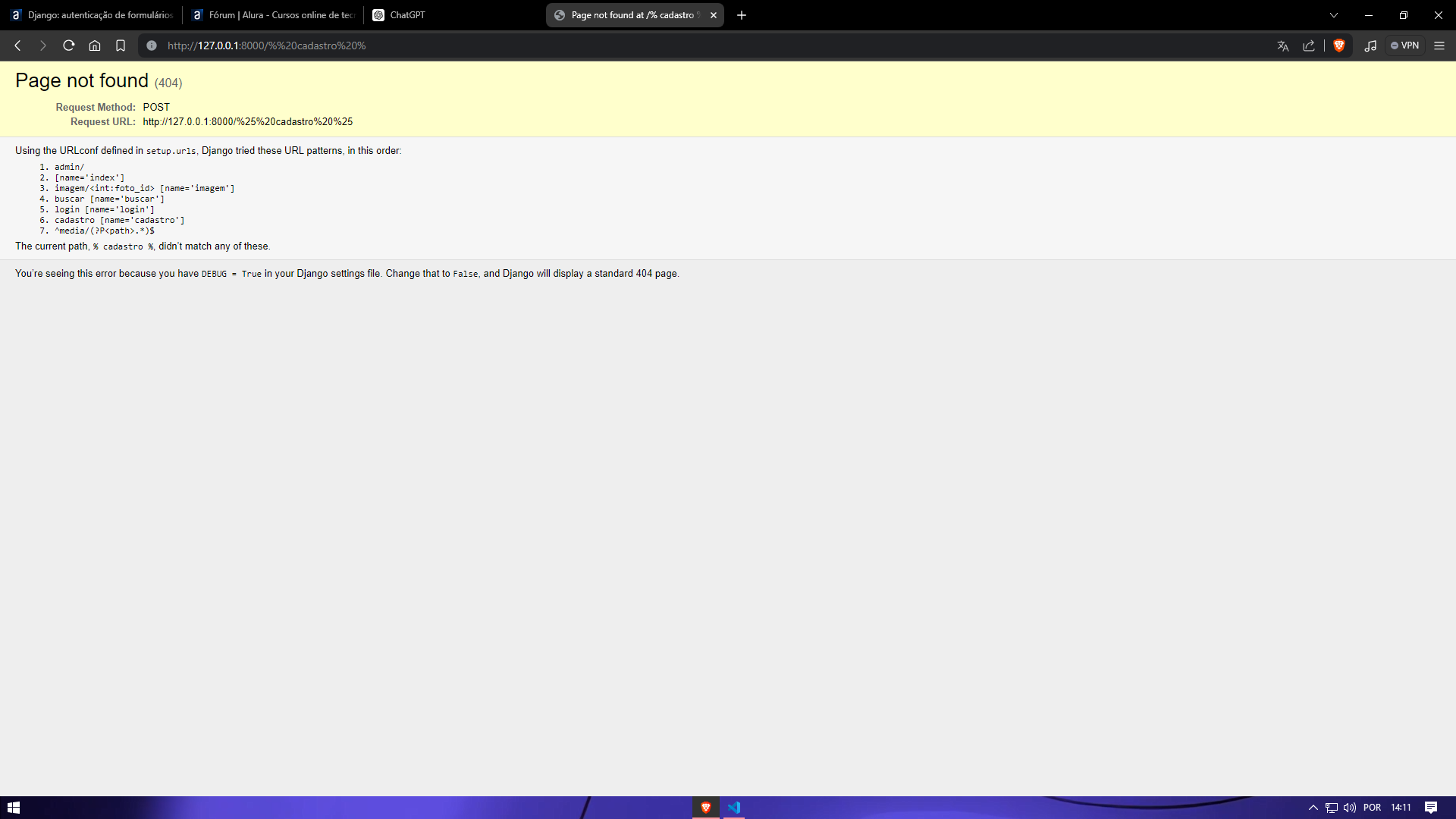Open the media playlist icon
1456x819 pixels.
click(x=1370, y=45)
